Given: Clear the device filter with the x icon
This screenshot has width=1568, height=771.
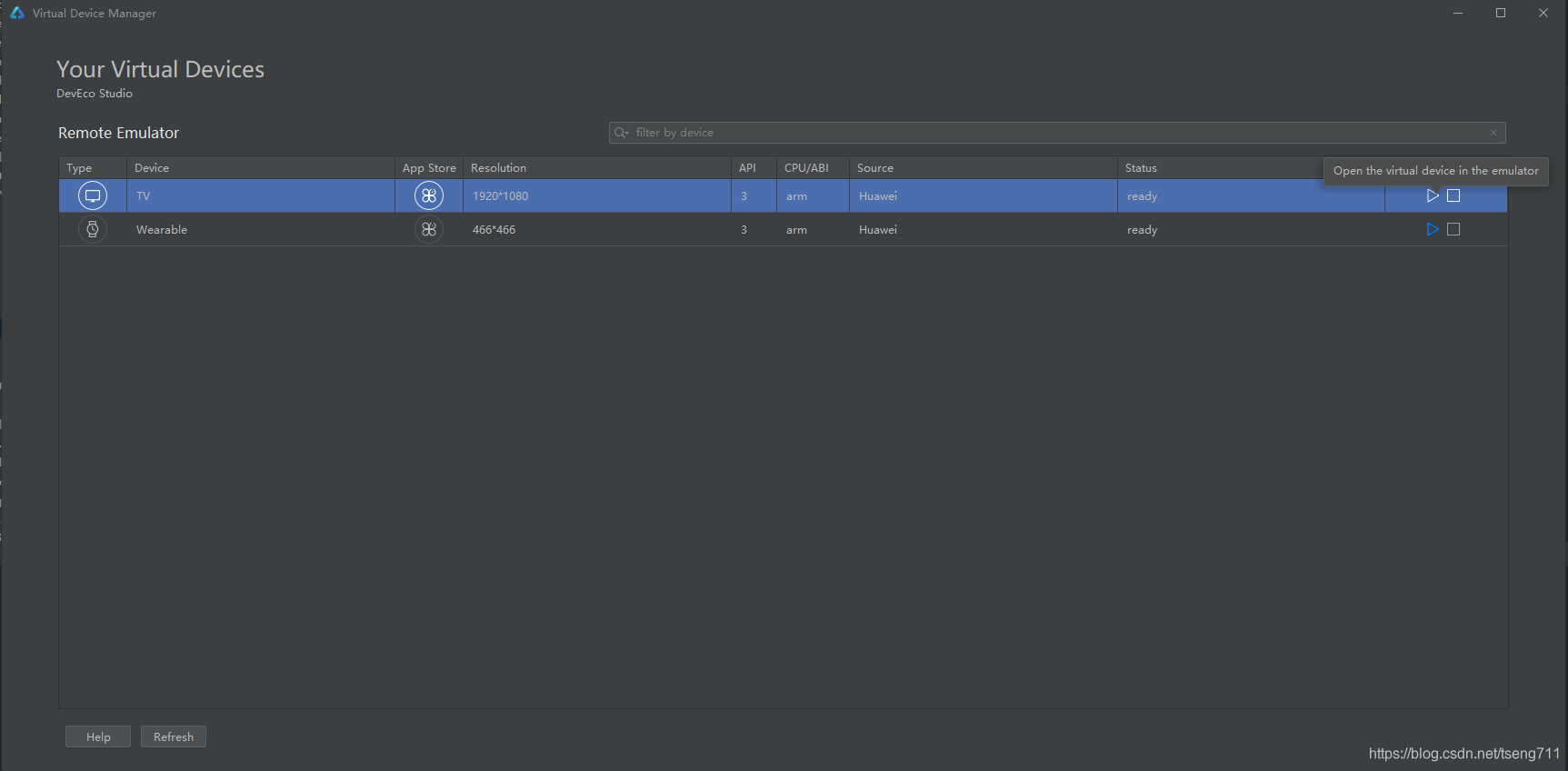Looking at the screenshot, I should pos(1493,133).
